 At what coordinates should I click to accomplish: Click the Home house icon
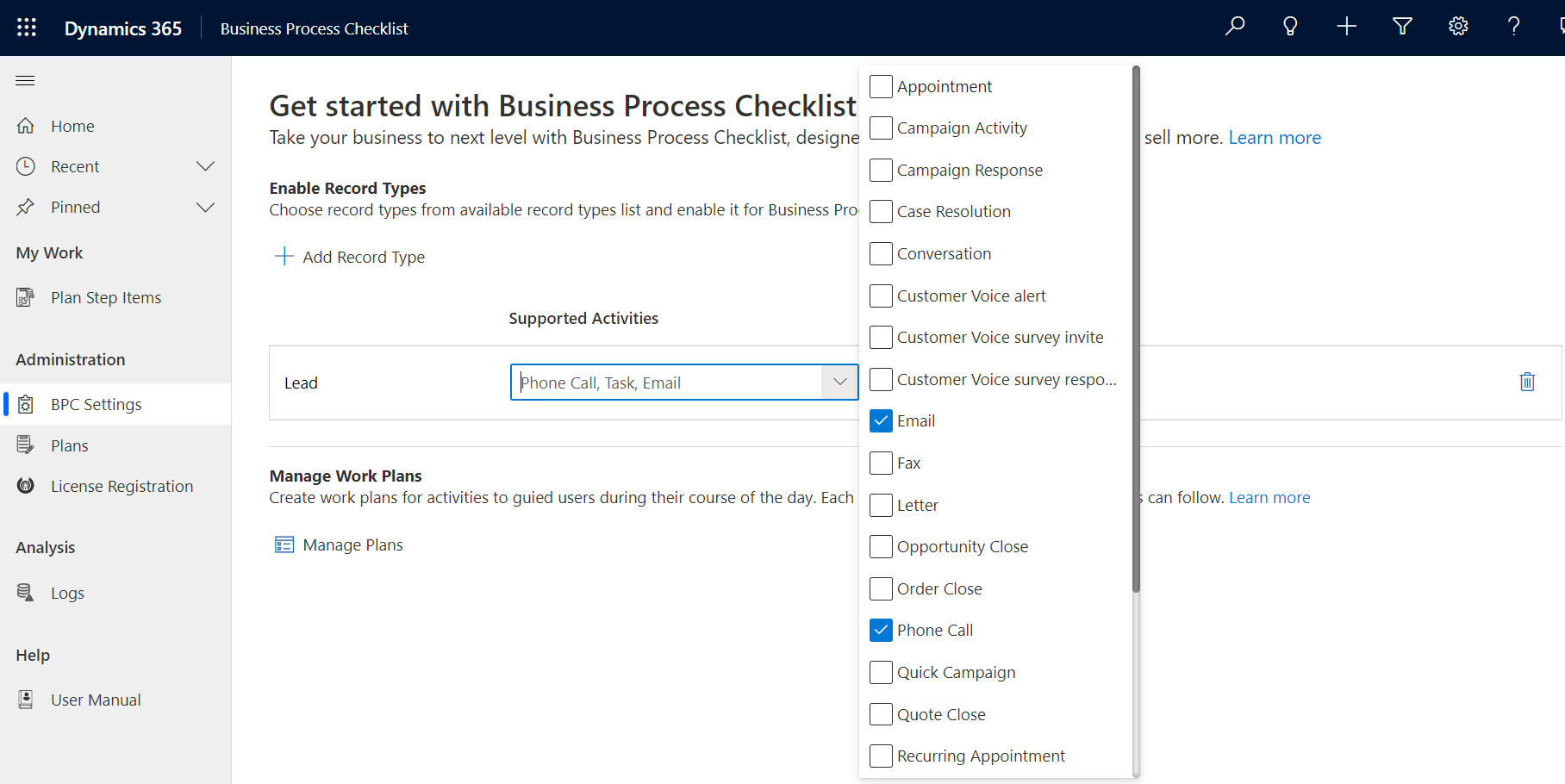pos(26,126)
